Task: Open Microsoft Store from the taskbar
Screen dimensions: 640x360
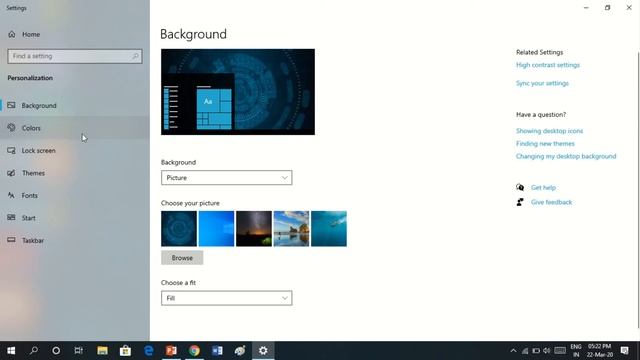Action: click(125, 351)
